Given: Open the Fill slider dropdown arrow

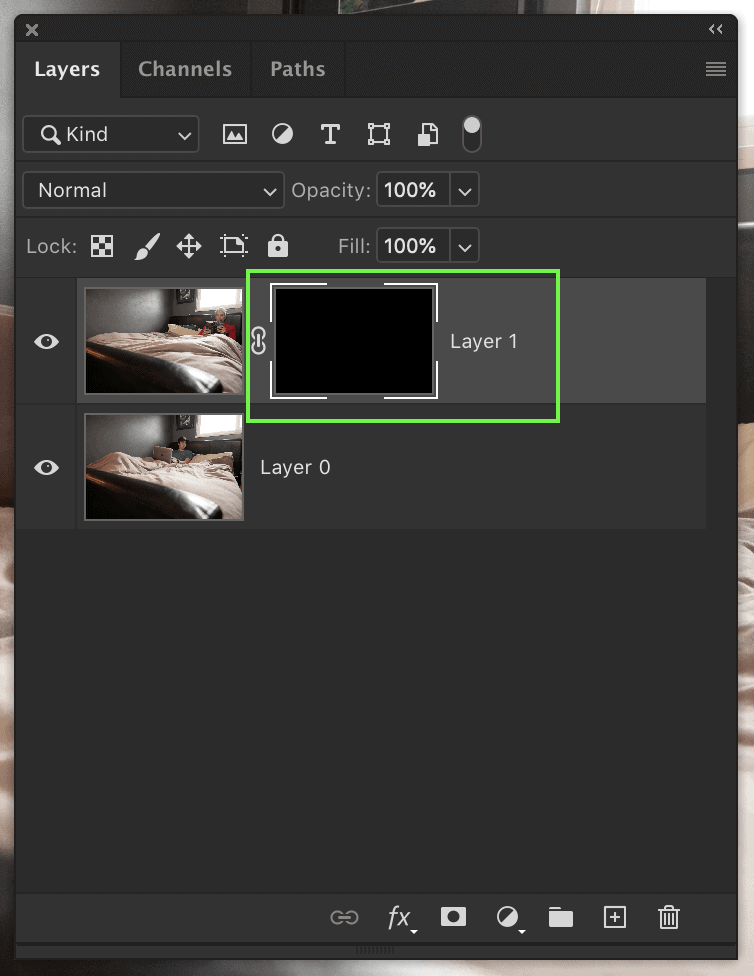Looking at the screenshot, I should tap(464, 246).
